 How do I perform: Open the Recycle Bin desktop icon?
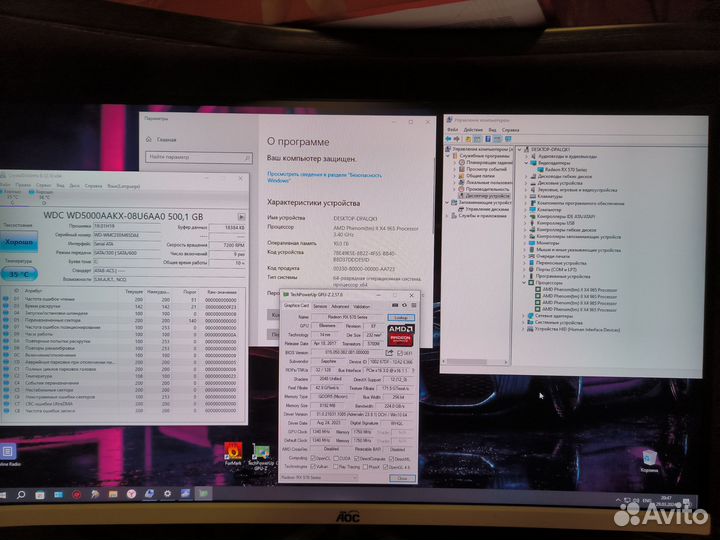(649, 461)
